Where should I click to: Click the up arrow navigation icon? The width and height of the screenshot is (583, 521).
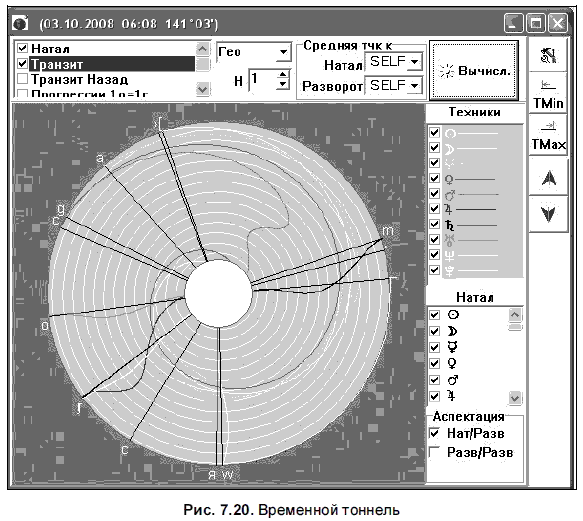[548, 177]
